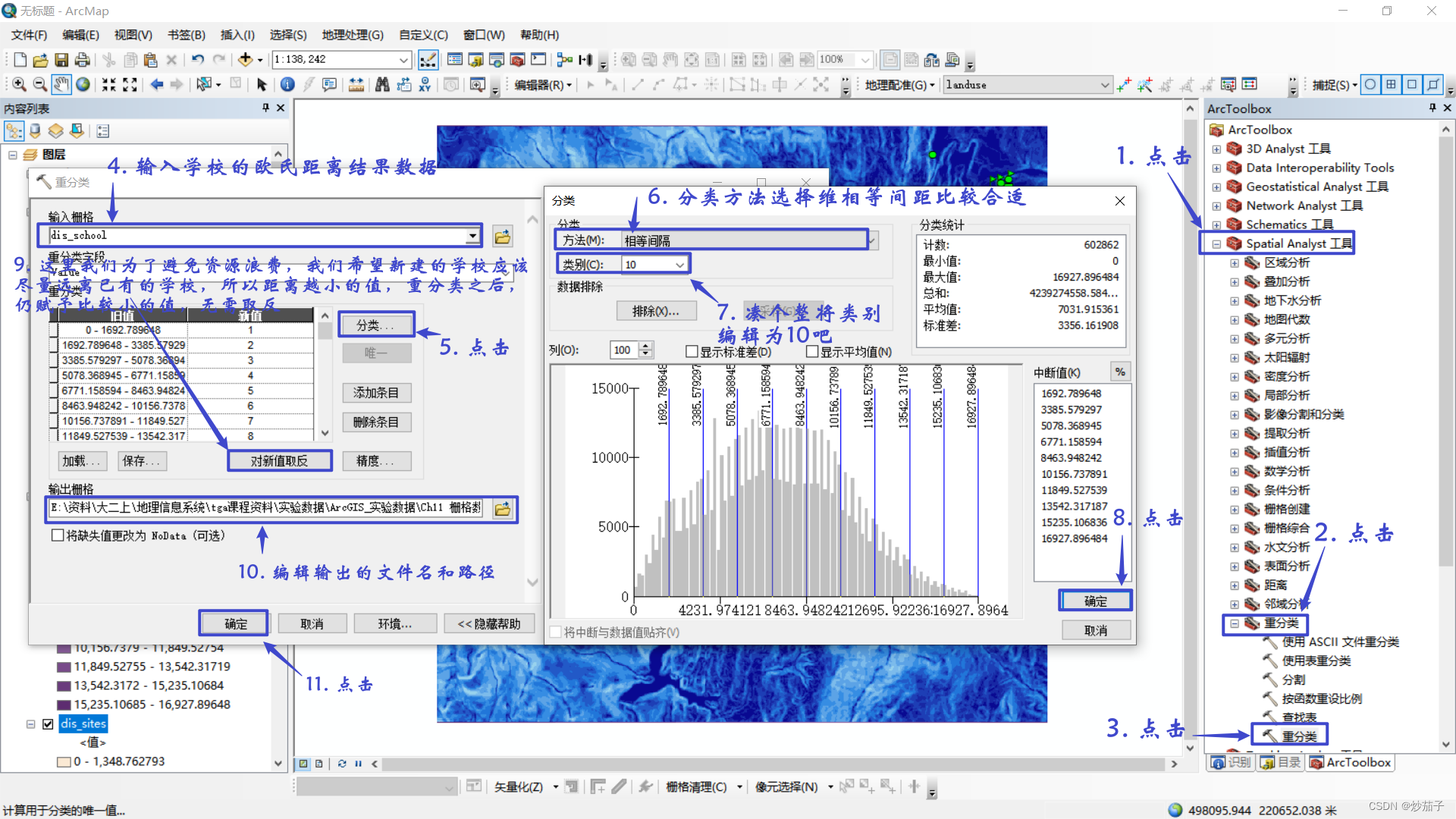1456x819 pixels.
Task: Collapse the 重分类 toolset
Action: pyautogui.click(x=1235, y=623)
